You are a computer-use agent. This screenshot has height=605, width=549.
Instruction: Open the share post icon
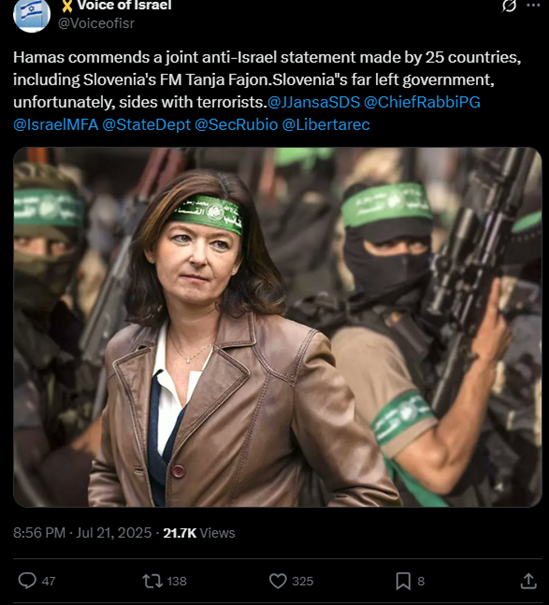click(529, 581)
